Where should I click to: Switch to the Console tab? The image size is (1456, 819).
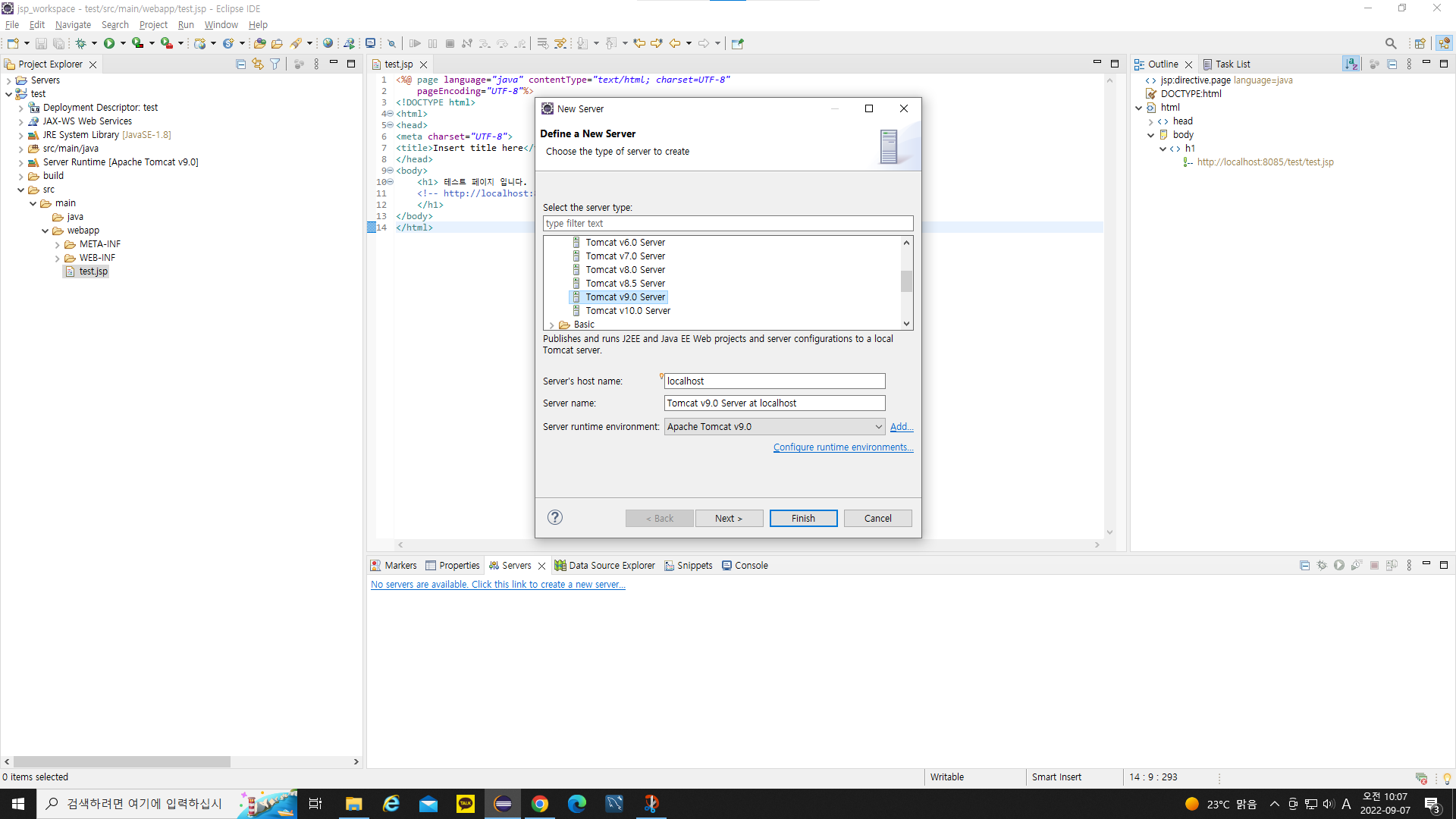(x=745, y=565)
